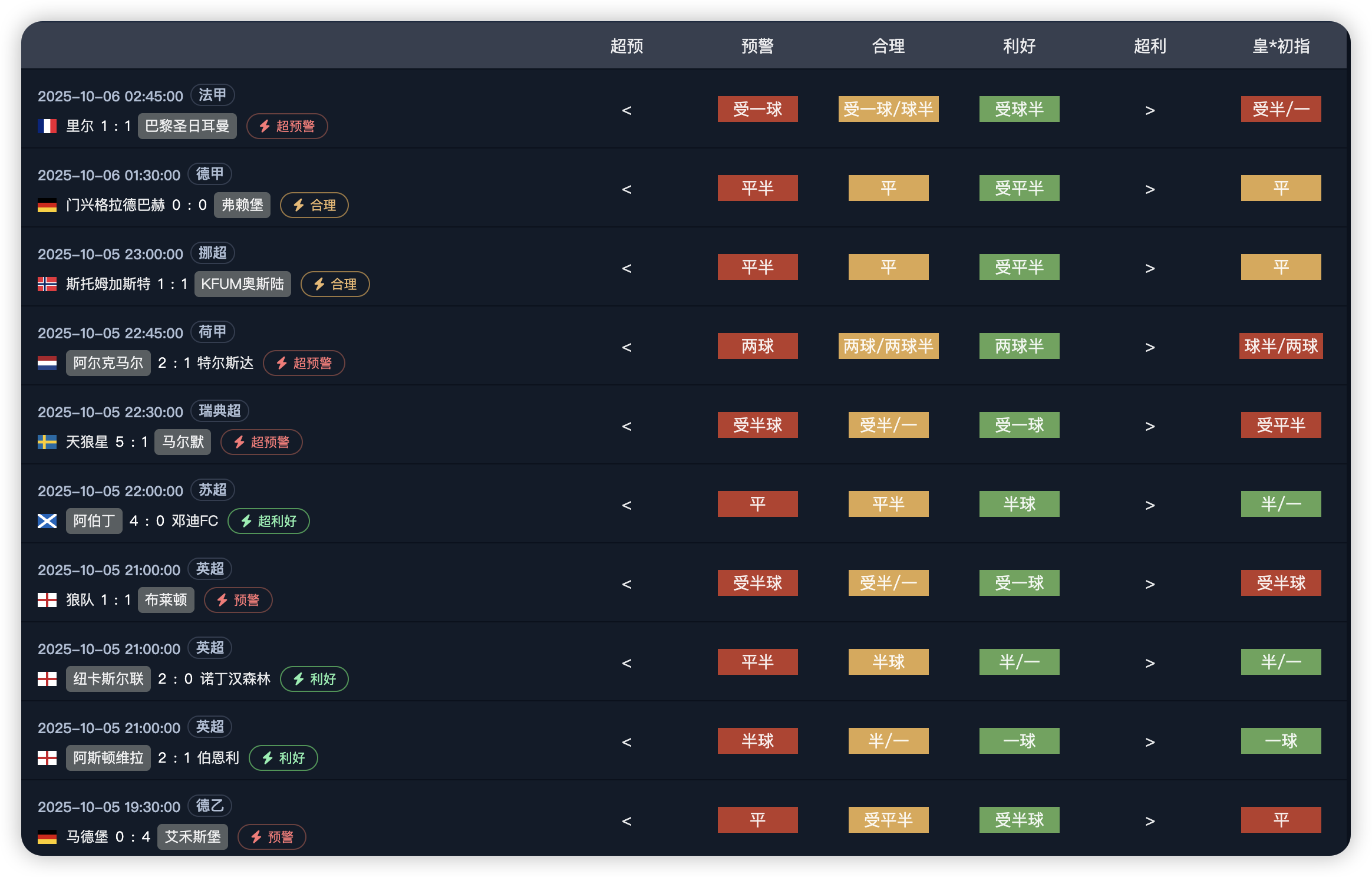Viewport: 1372px width, 877px height.
Task: Click the > arrow in 马德堡 row
Action: (x=1150, y=821)
